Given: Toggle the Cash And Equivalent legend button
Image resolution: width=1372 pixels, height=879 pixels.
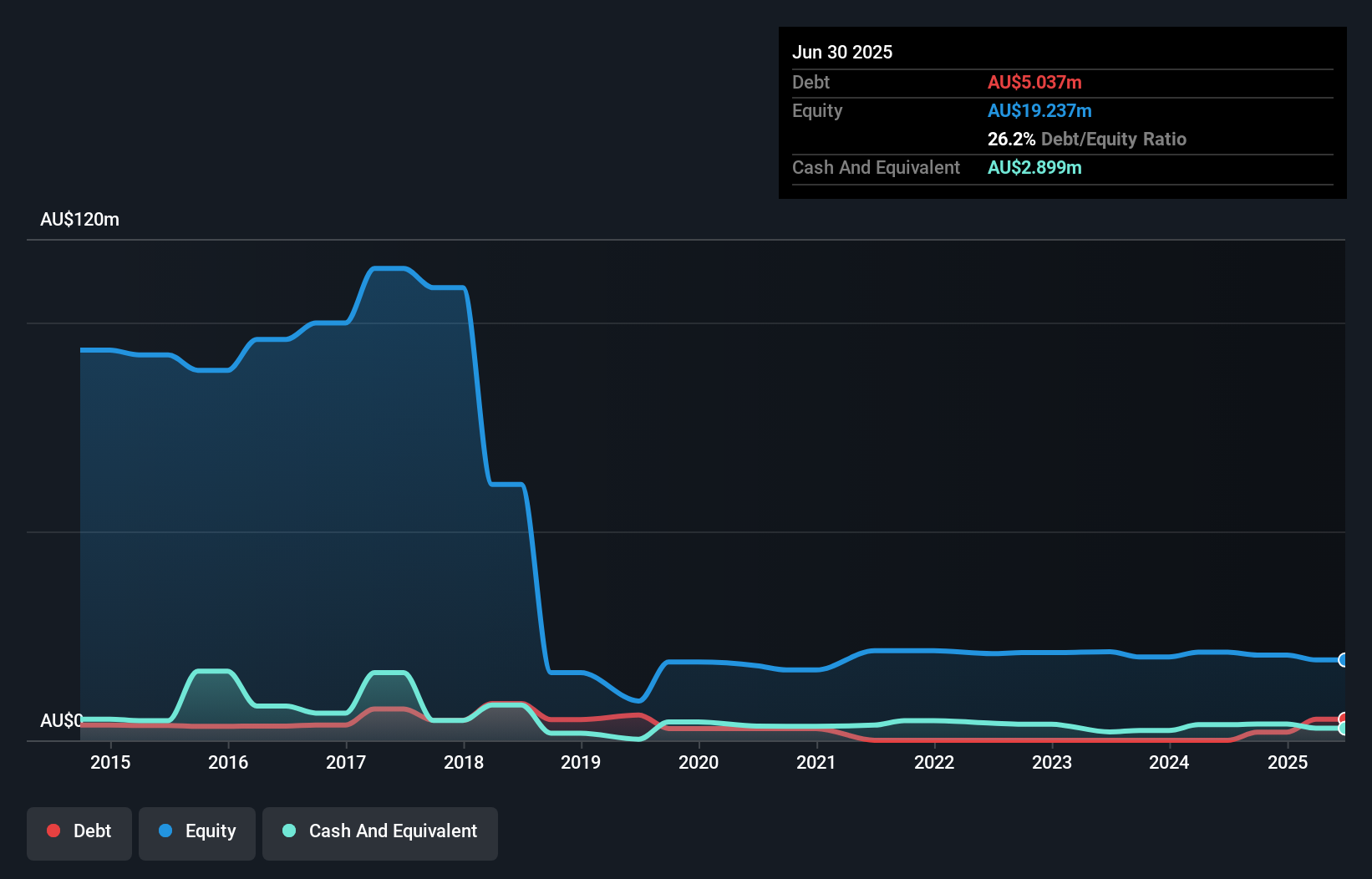Looking at the screenshot, I should pos(380,833).
